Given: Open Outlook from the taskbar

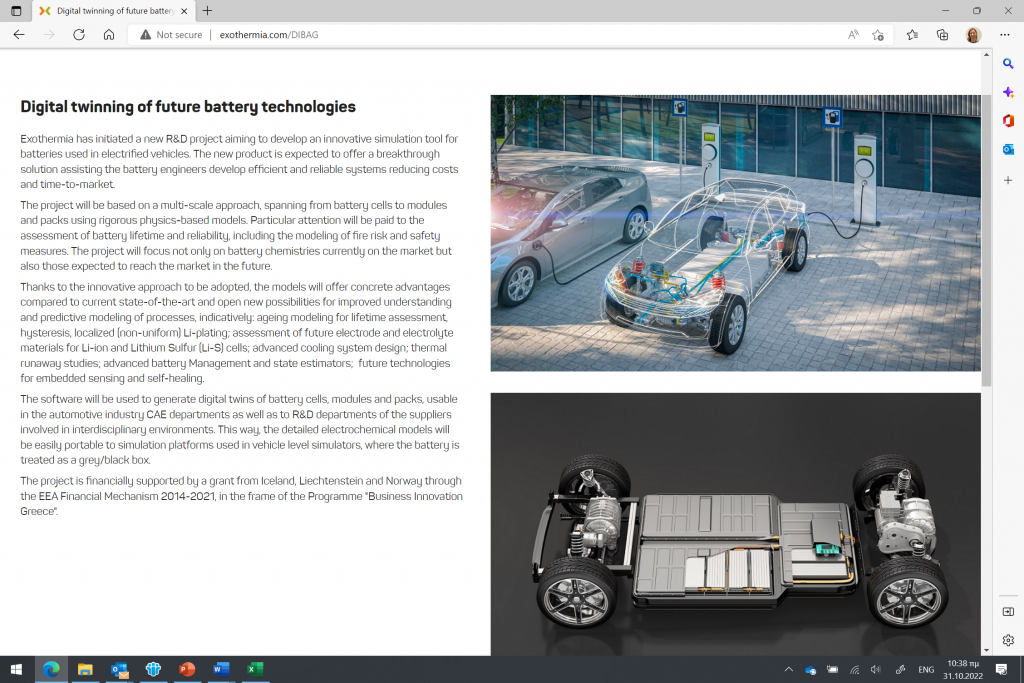Looking at the screenshot, I should pyautogui.click(x=119, y=669).
